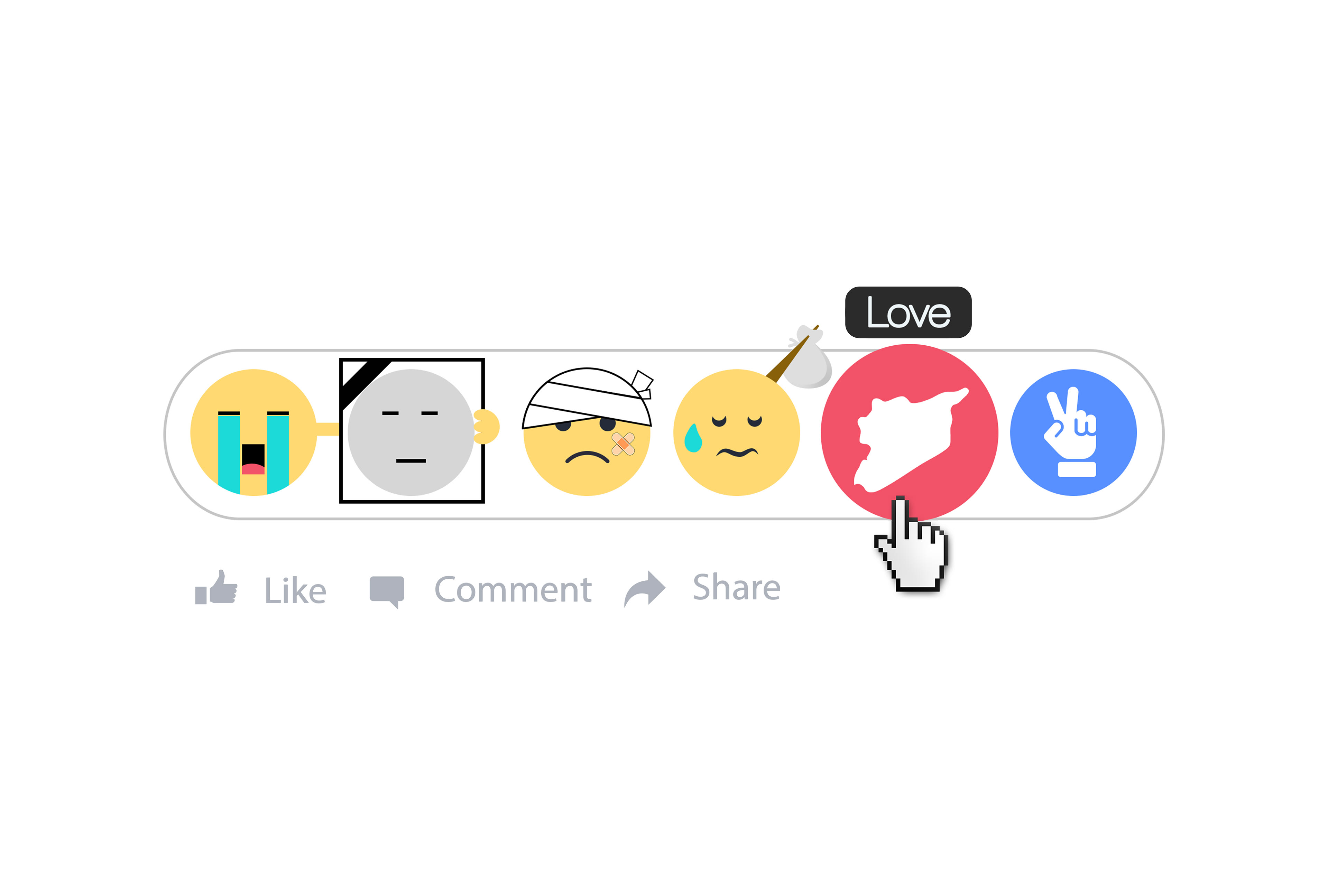1328x896 pixels.
Task: Click the crossed bandage on the injured emoji's cheek
Action: (623, 444)
